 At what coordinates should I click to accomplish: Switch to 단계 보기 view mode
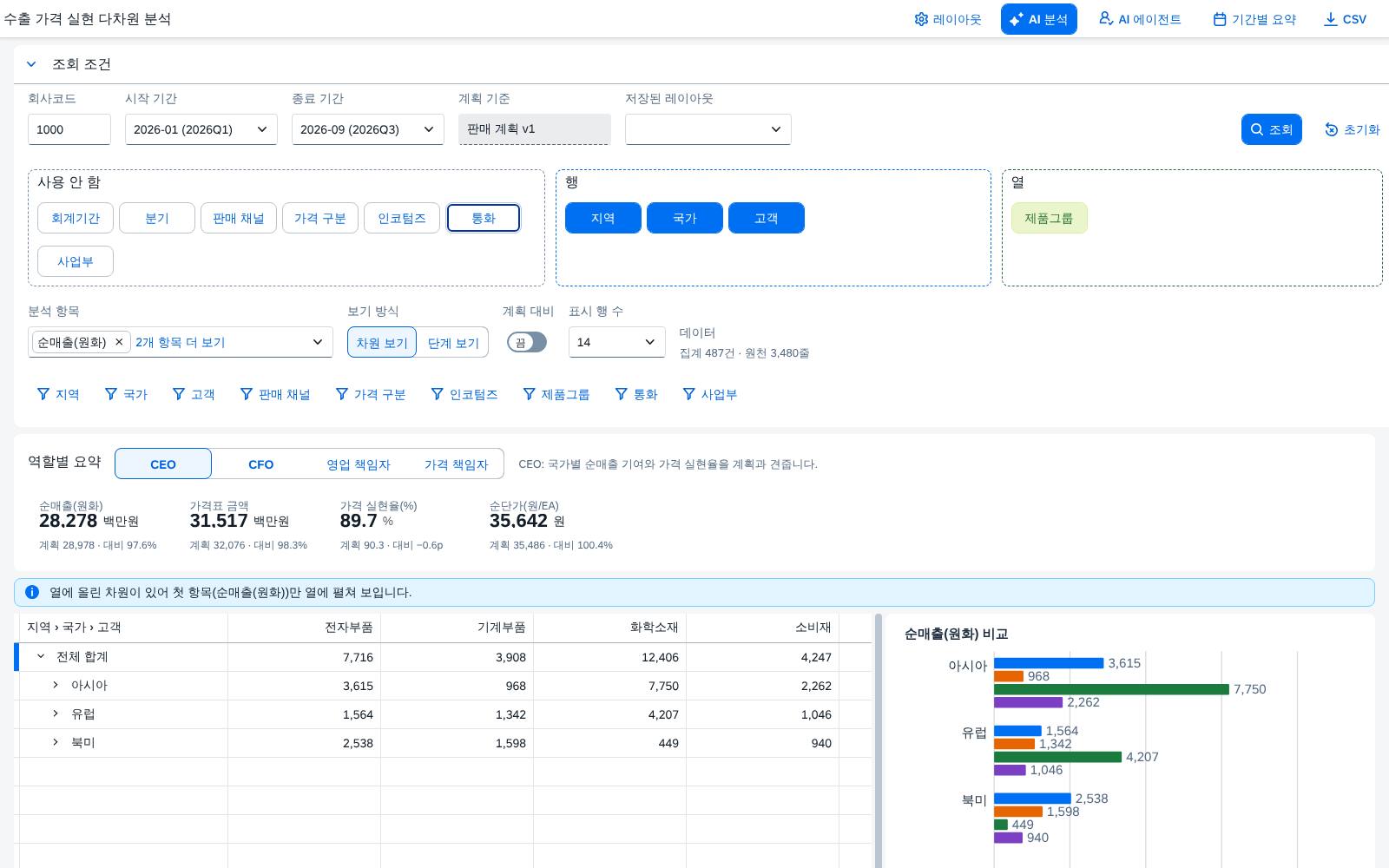(x=453, y=342)
